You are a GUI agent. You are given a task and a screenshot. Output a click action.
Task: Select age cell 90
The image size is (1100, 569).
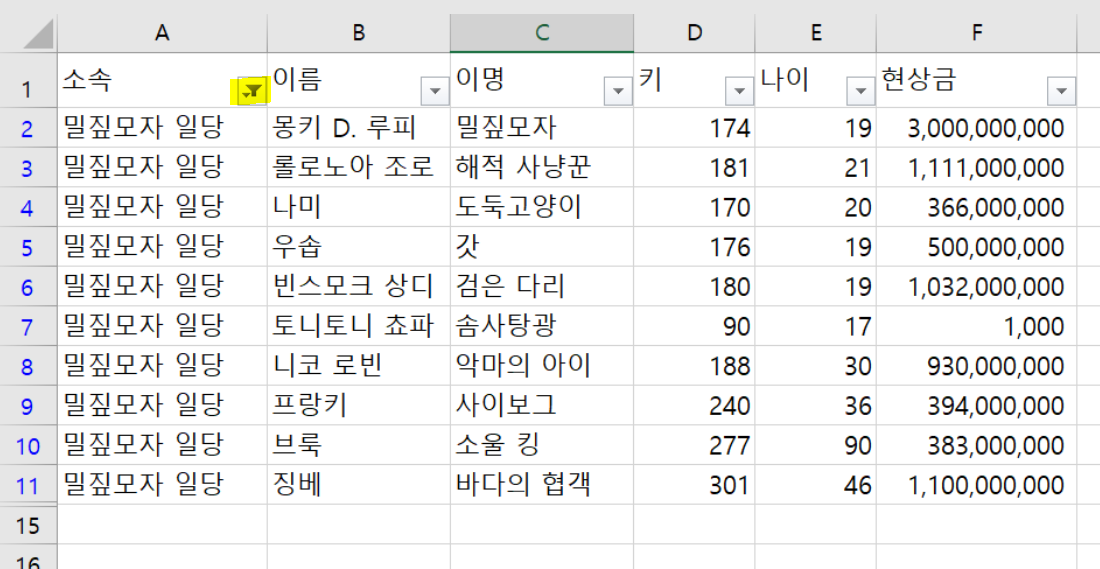point(816,446)
